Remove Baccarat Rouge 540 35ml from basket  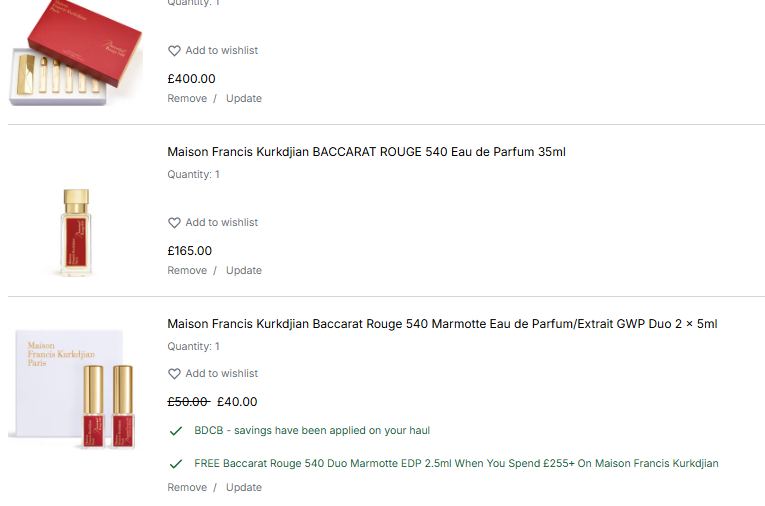187,271
